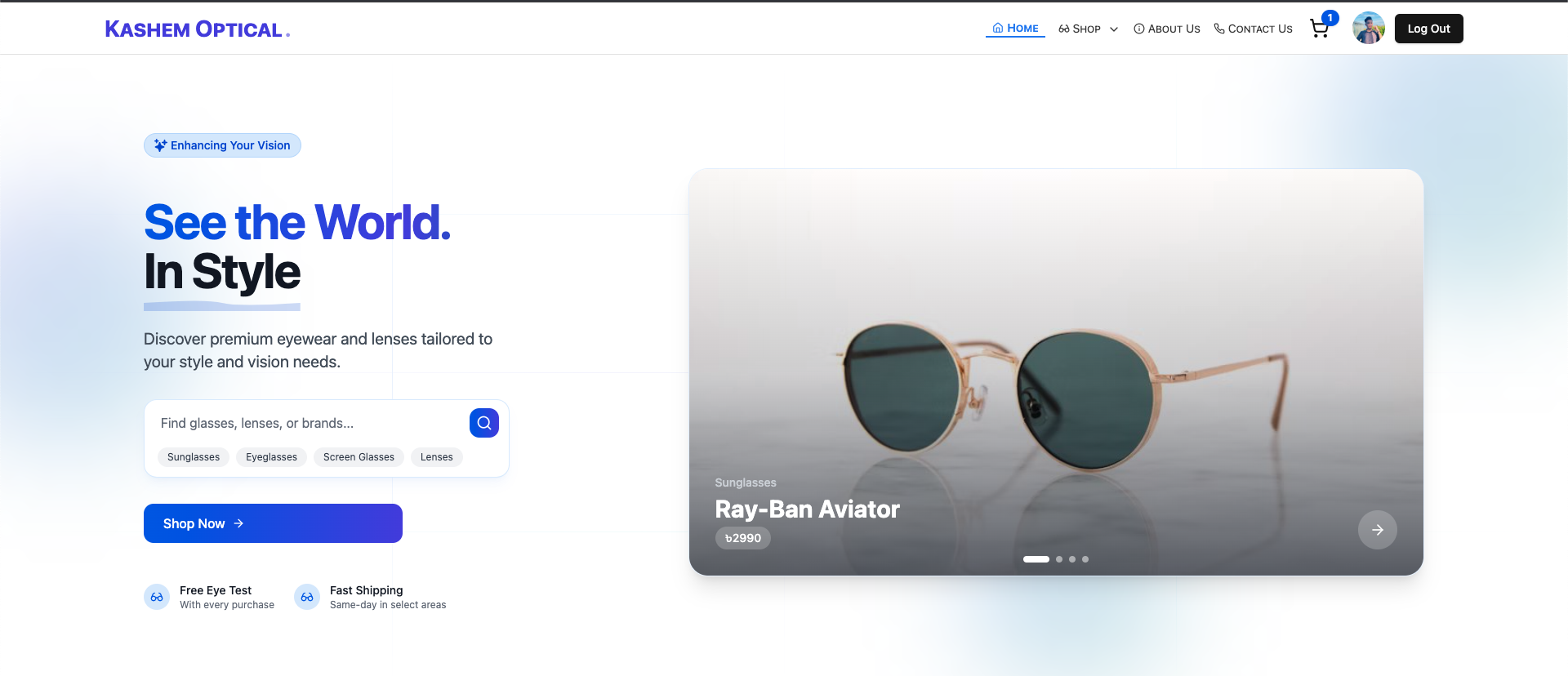Click the Free Eye Test label
The height and width of the screenshot is (676, 1568).
tap(216, 590)
